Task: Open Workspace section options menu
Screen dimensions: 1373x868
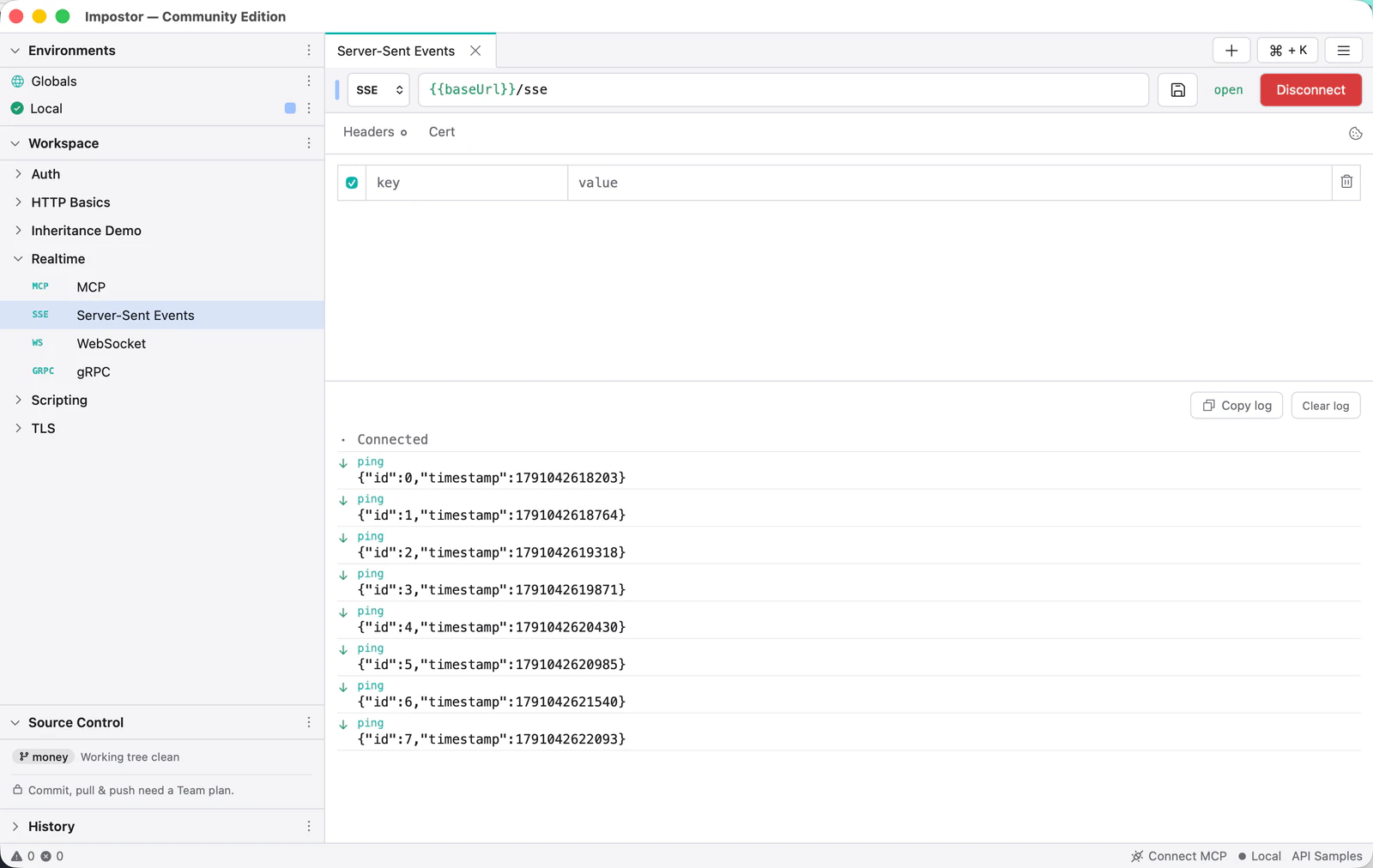Action: pos(309,143)
